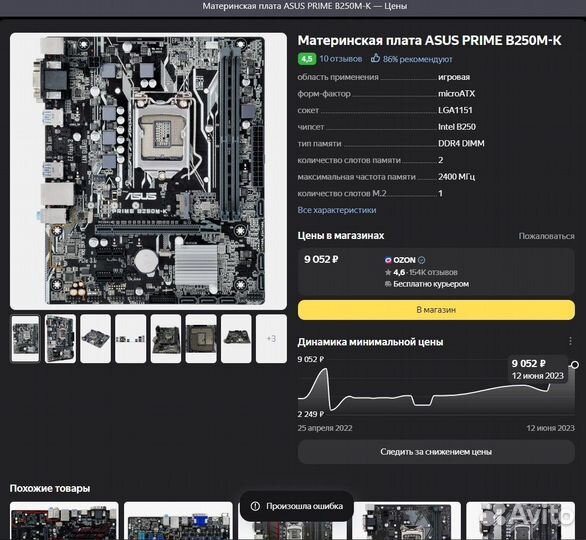Select the first motherboard thumbnail
This screenshot has width=586, height=540.
tap(25, 339)
